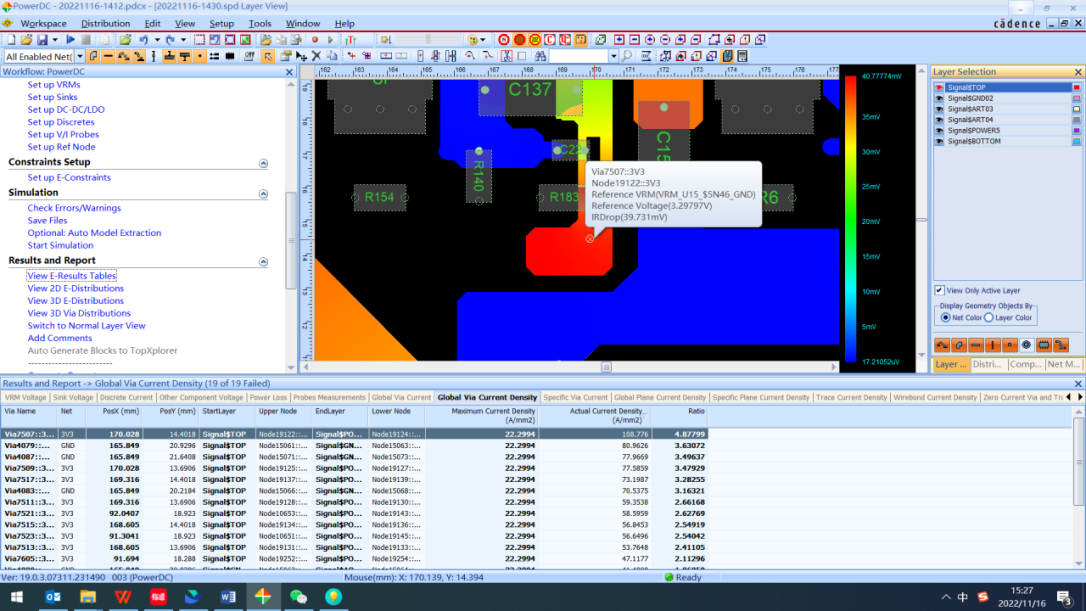Open Word from the taskbar
Screen dimensions: 1086x611
coord(228,596)
